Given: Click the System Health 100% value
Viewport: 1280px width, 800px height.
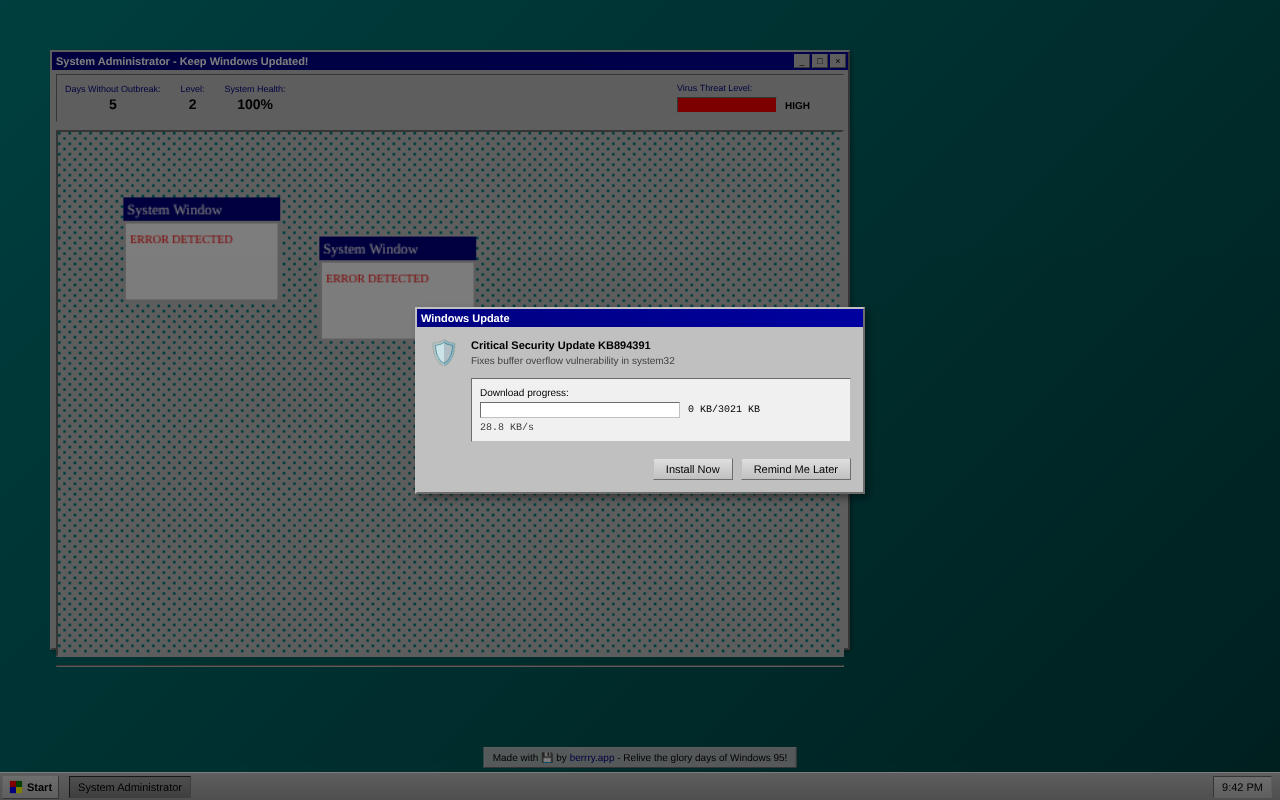Looking at the screenshot, I should 255,104.
